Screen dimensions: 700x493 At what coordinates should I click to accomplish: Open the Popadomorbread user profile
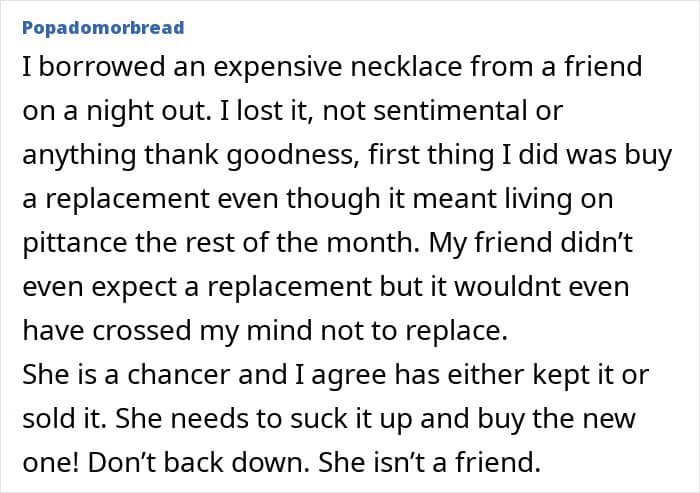[102, 28]
